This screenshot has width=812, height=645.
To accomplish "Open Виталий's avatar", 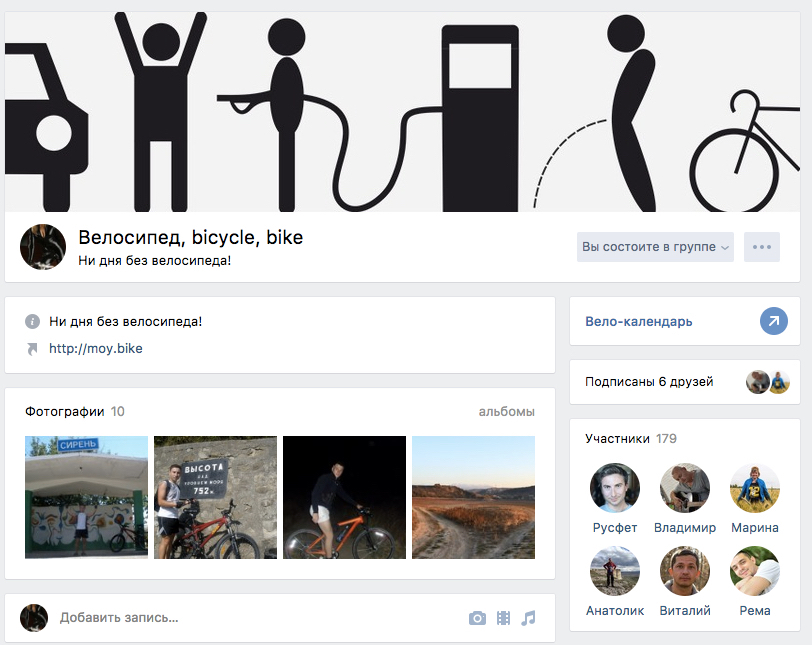I will pyautogui.click(x=685, y=571).
